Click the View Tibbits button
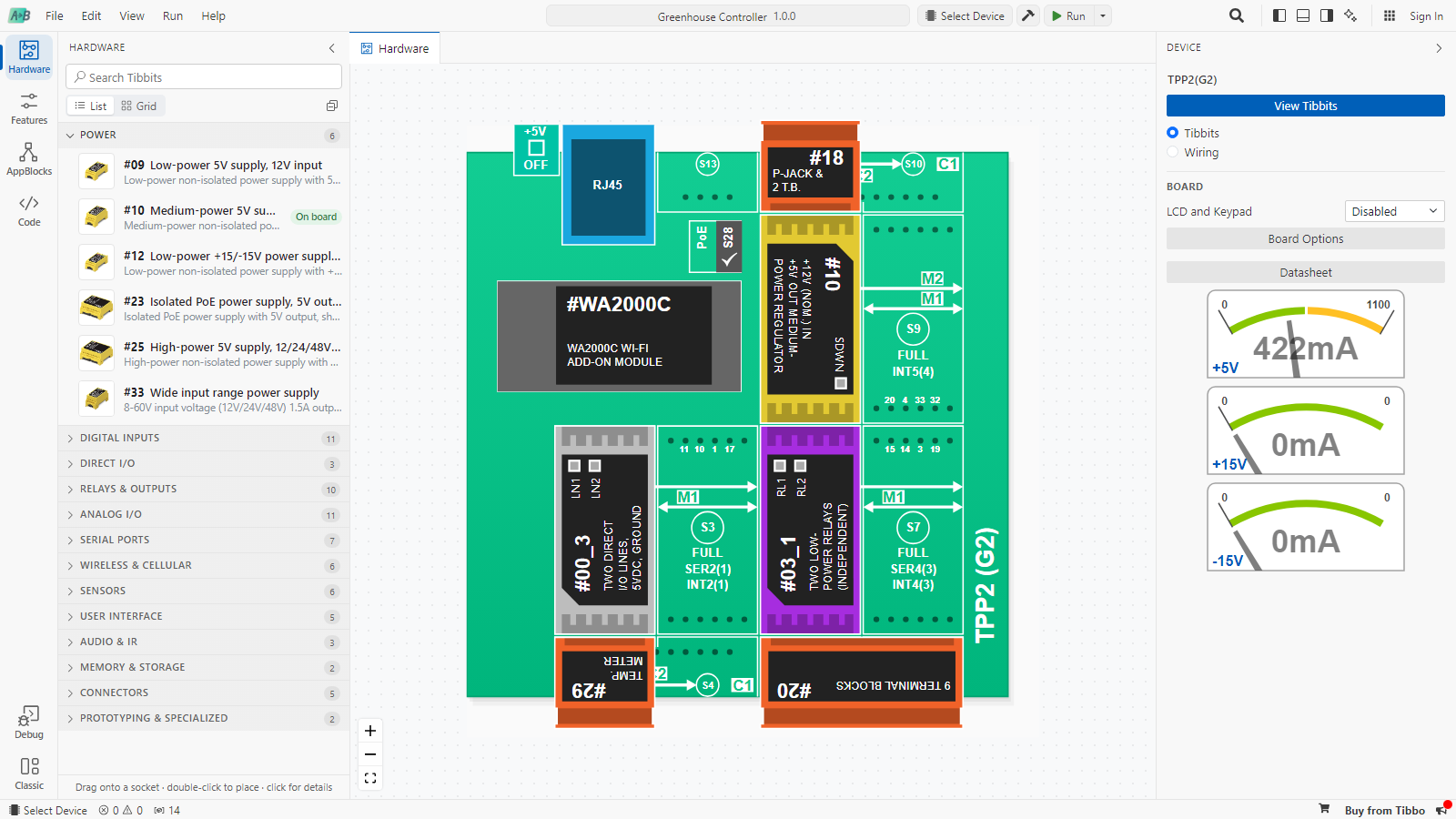The width and height of the screenshot is (1456, 819). point(1306,106)
